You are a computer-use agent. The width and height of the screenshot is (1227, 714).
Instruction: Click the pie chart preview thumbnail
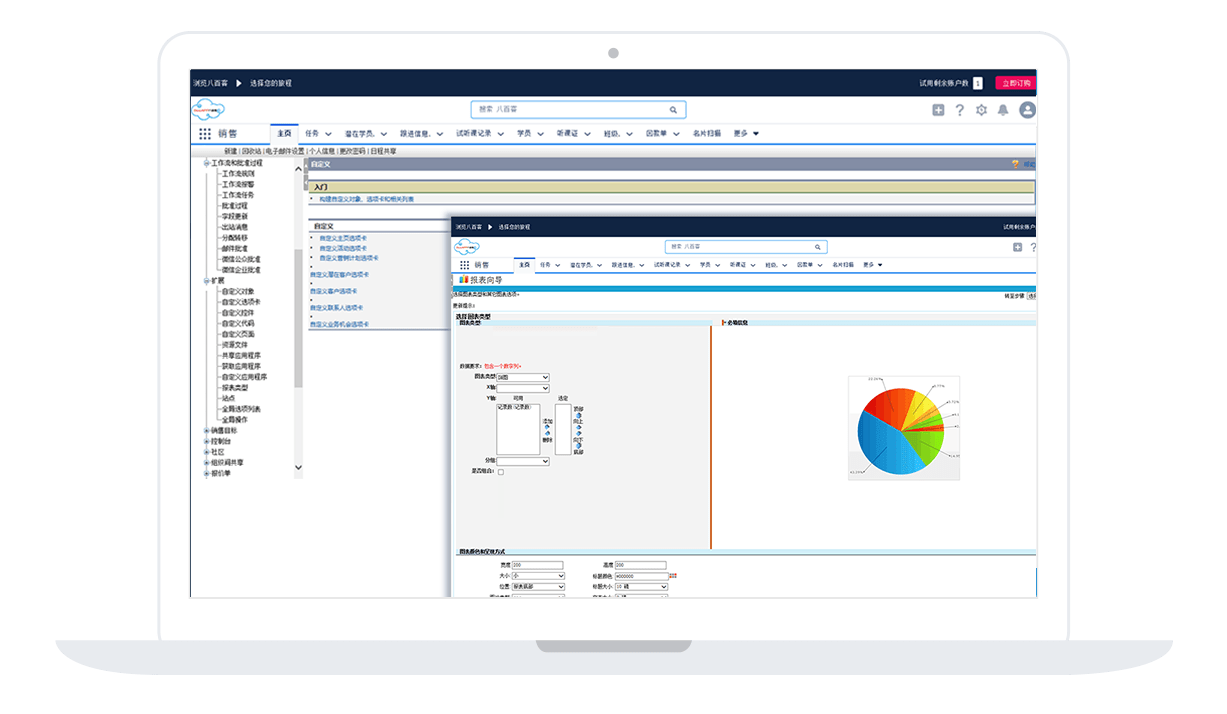[x=903, y=427]
